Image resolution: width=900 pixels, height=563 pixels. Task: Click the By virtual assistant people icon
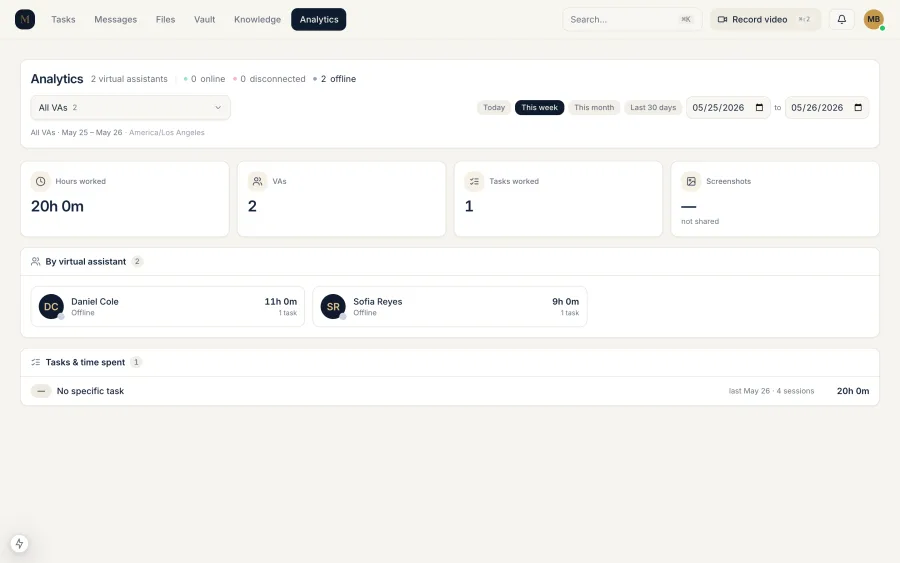click(36, 261)
